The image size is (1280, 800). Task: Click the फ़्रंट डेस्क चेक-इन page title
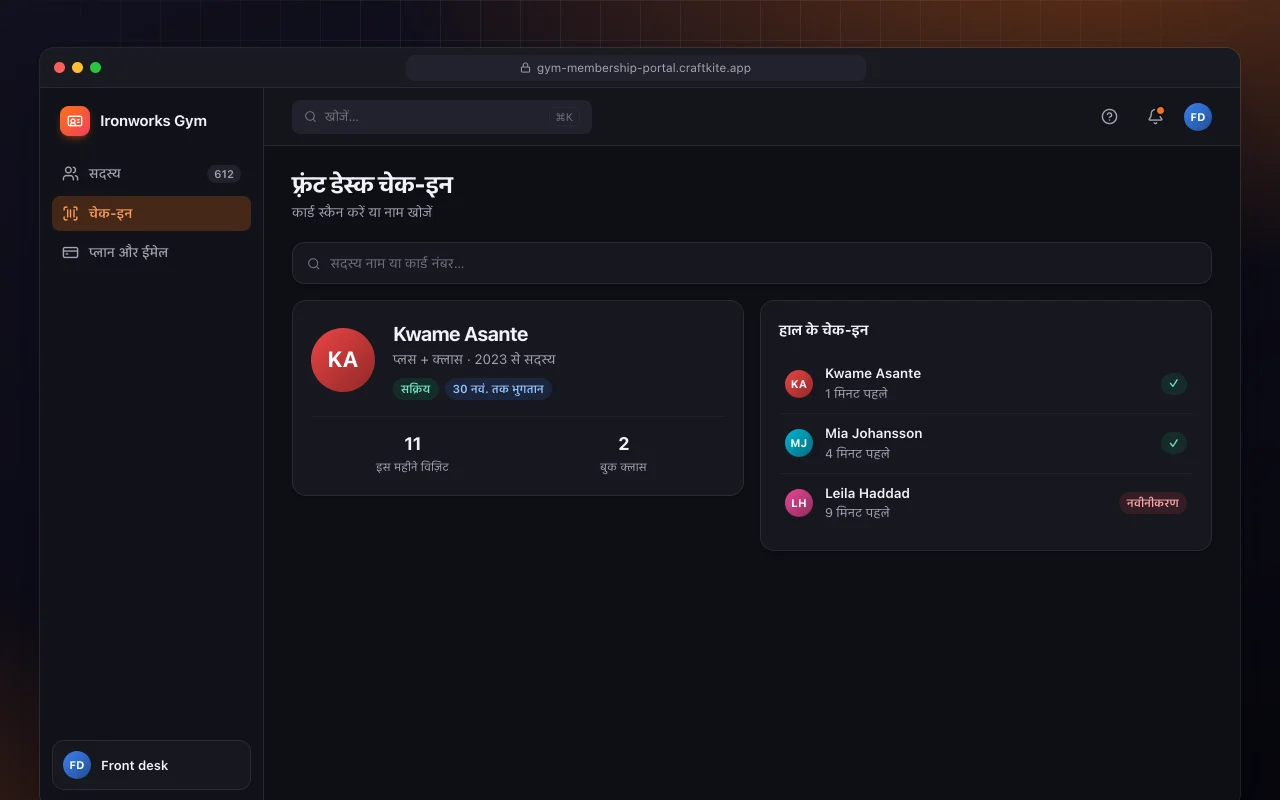click(372, 185)
